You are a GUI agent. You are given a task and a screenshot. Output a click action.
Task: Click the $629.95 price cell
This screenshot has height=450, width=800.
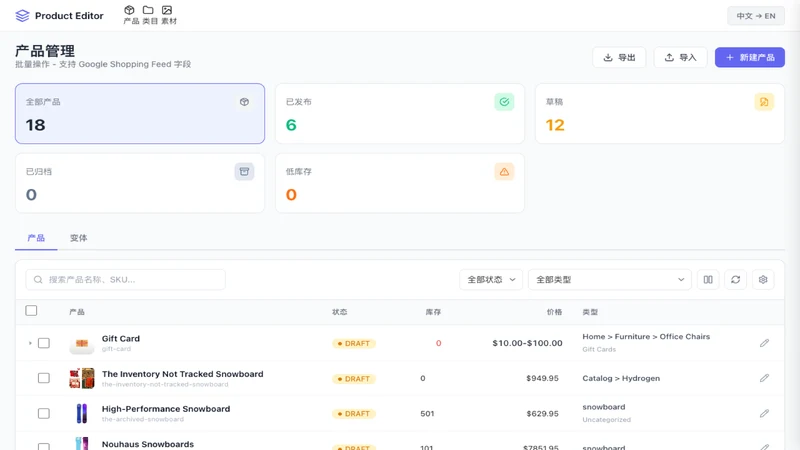[x=542, y=413]
